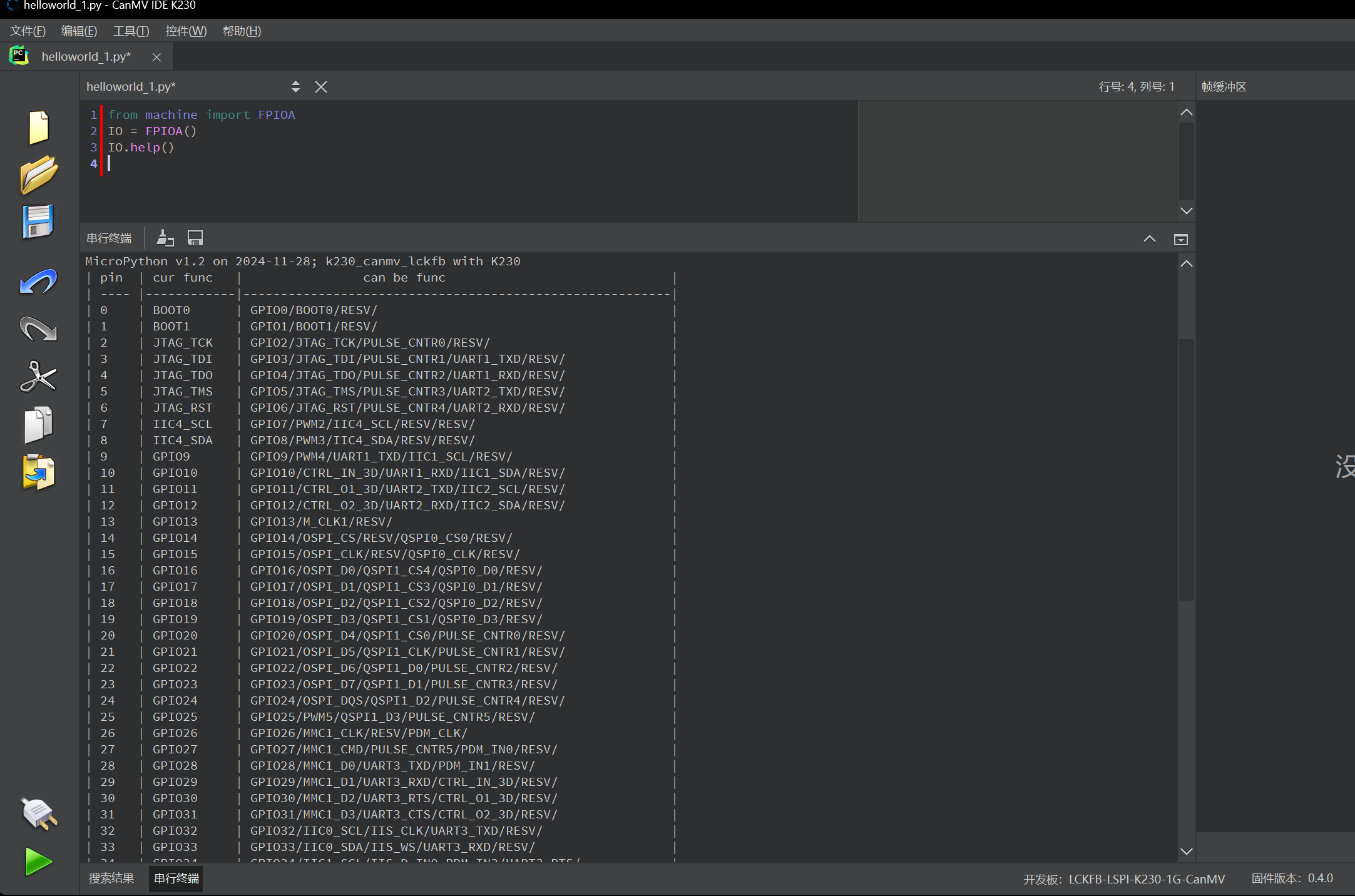Screen dimensions: 1355x896
Task: Click the New File icon
Action: pyautogui.click(x=38, y=127)
